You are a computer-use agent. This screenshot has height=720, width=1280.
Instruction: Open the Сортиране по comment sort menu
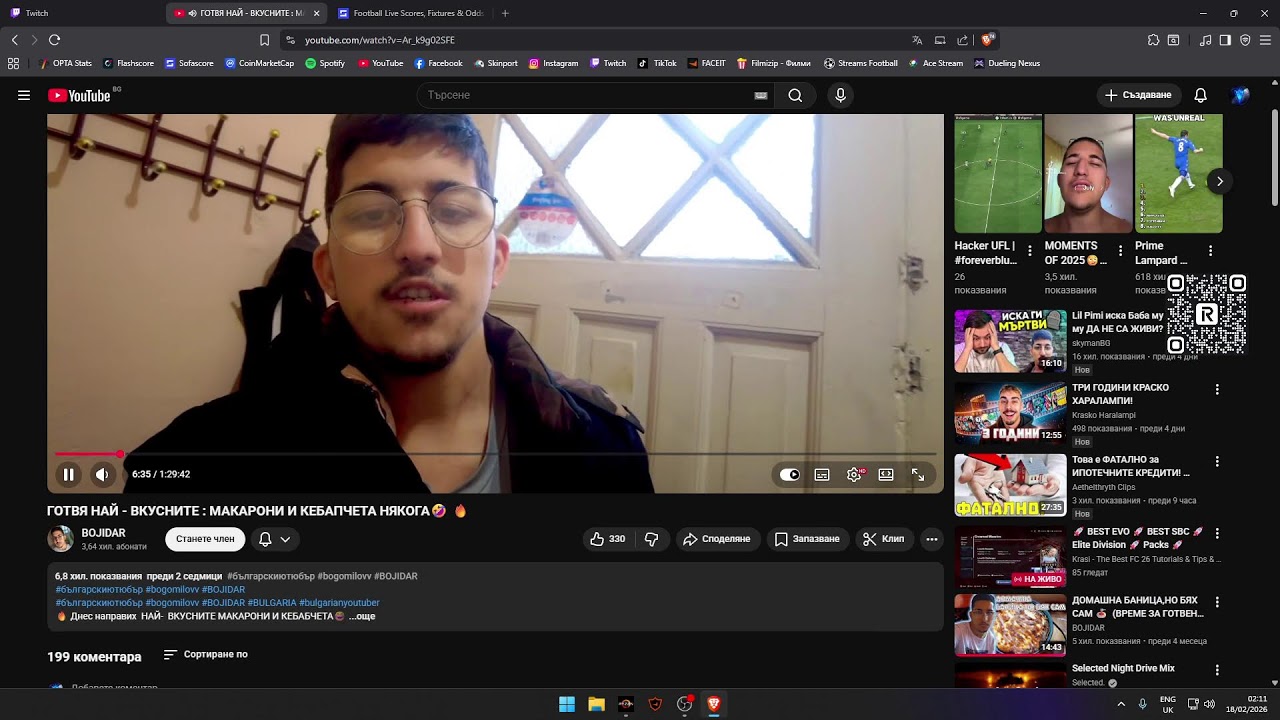pyautogui.click(x=206, y=655)
